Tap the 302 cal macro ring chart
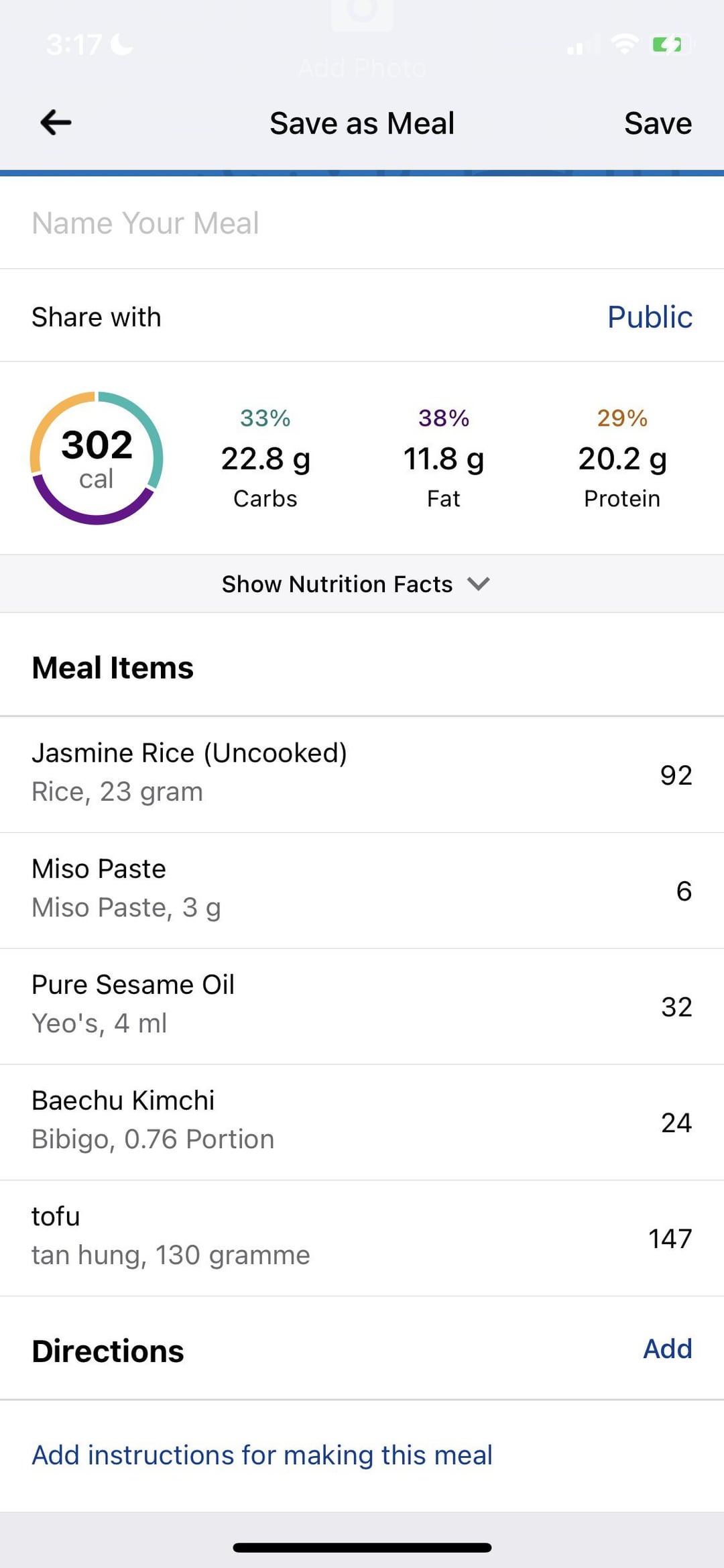The height and width of the screenshot is (1568, 724). pyautogui.click(x=97, y=458)
